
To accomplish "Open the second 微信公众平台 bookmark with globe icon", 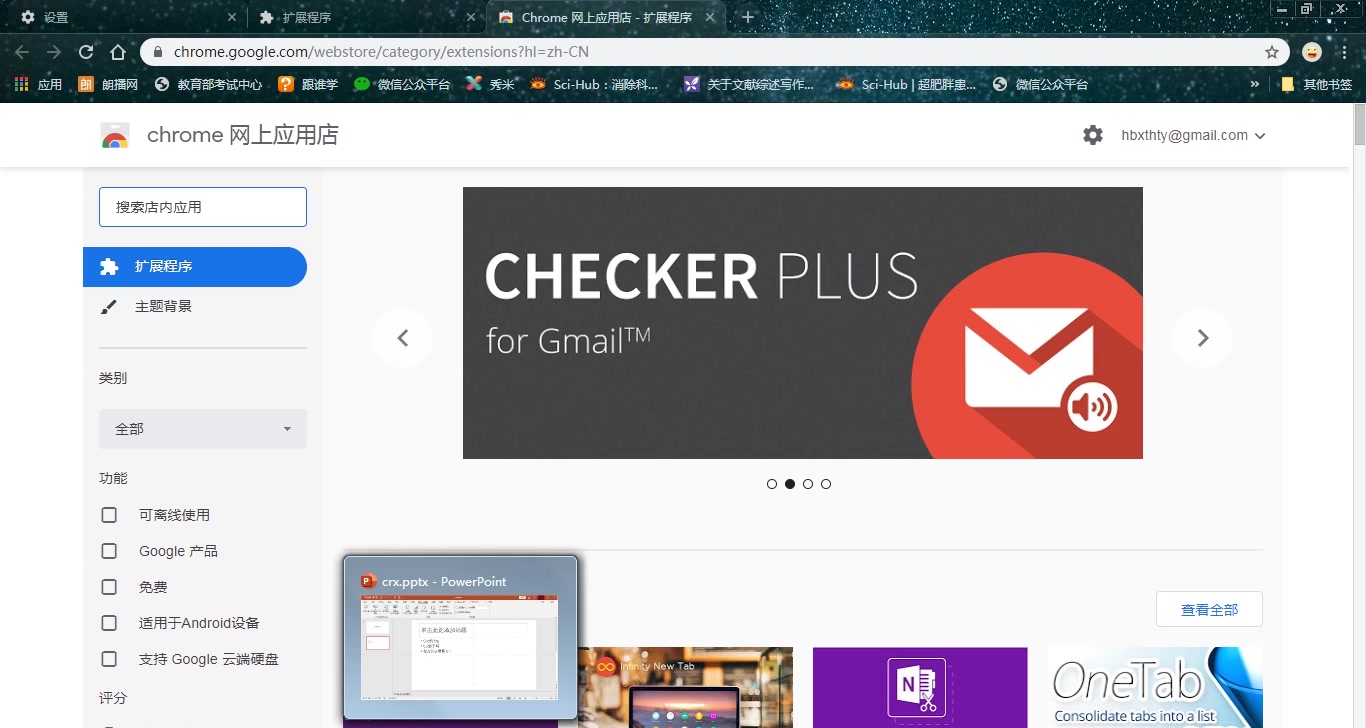I will click(1040, 85).
